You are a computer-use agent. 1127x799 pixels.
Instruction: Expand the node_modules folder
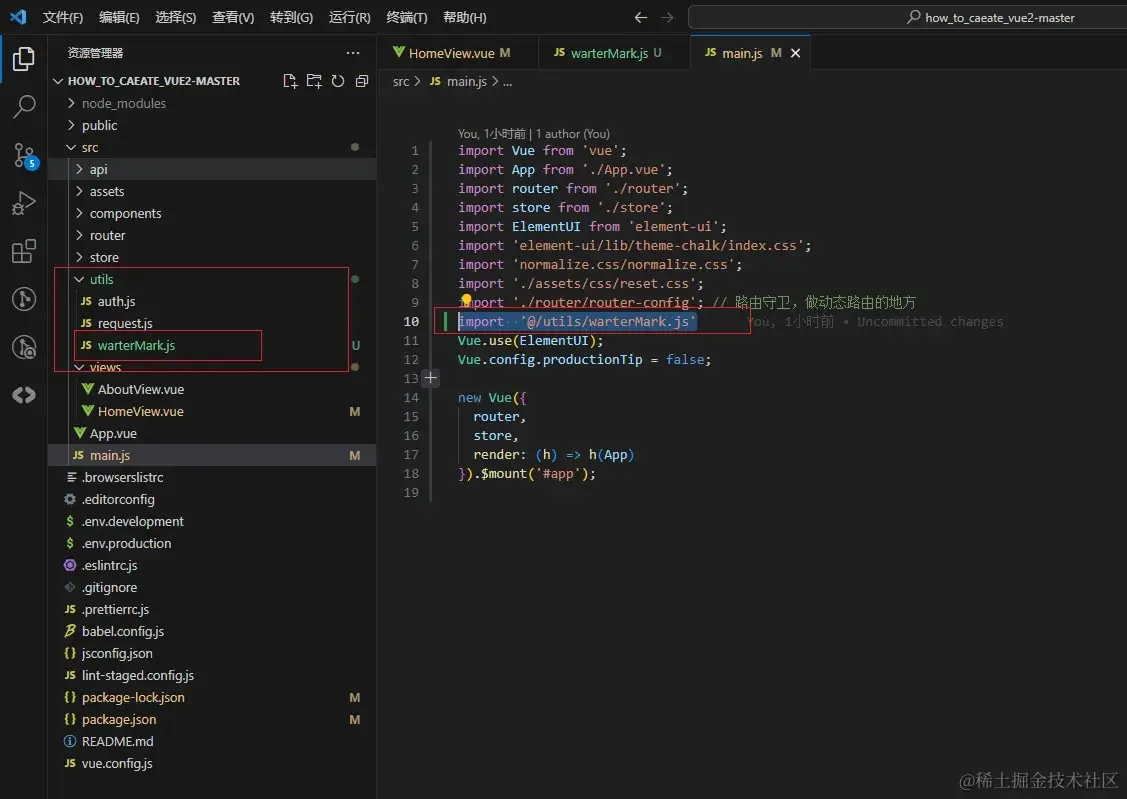212,103
